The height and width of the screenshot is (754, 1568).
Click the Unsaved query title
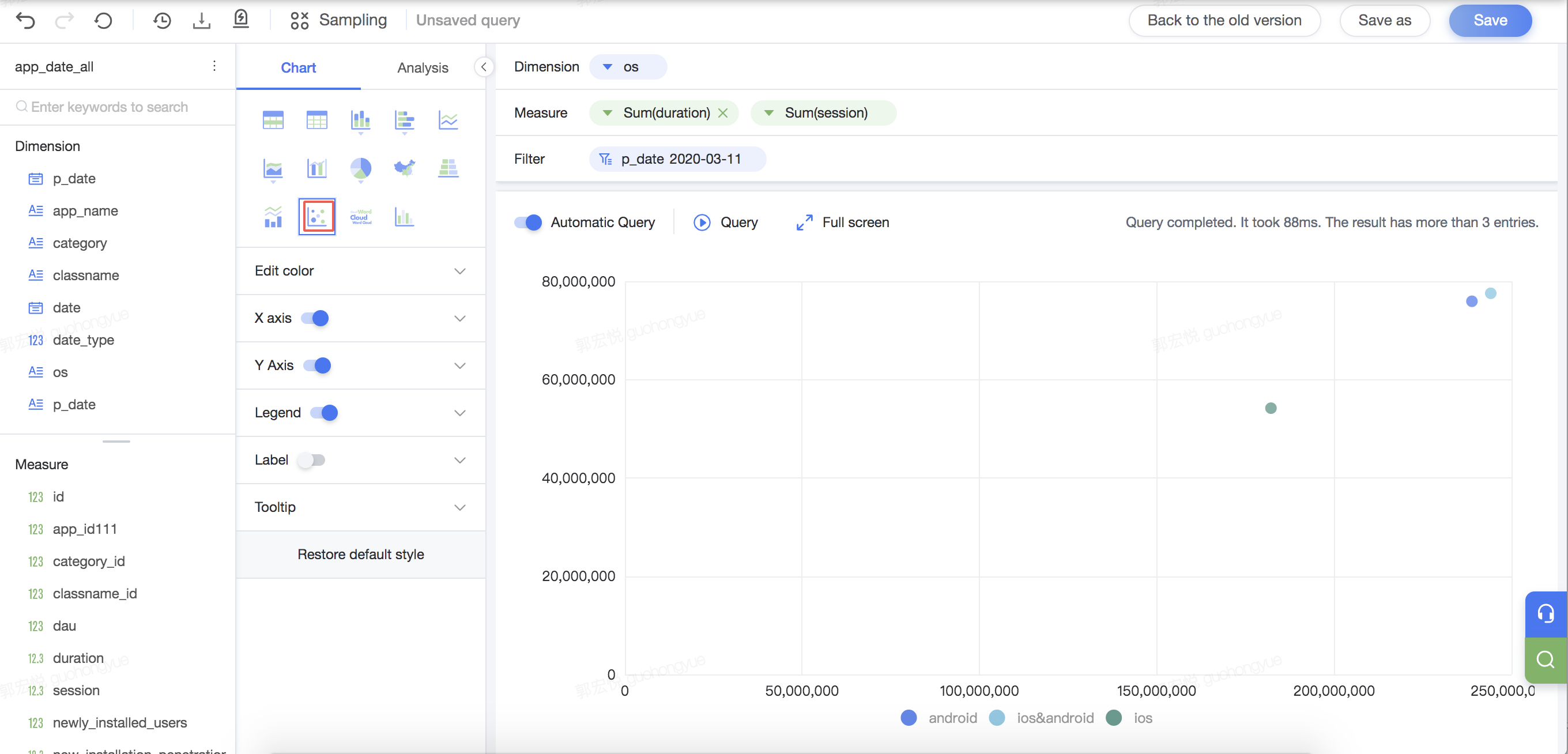(x=468, y=20)
